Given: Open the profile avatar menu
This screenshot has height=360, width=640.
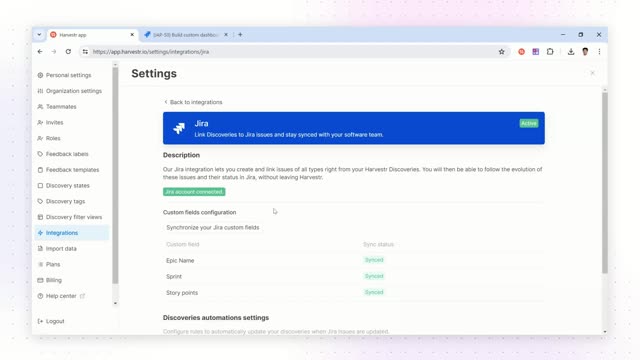Looking at the screenshot, I should tap(585, 52).
